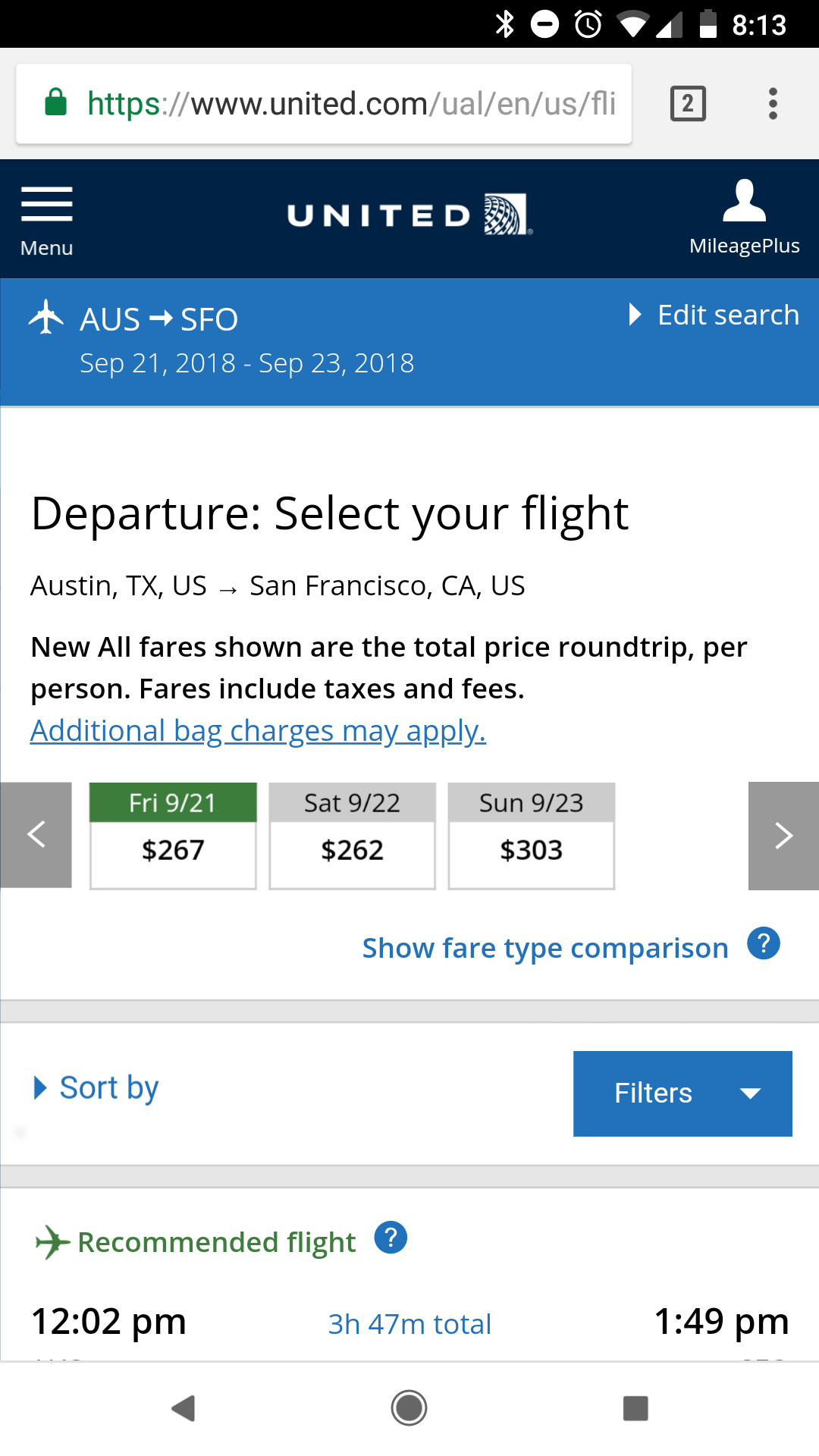Viewport: 819px width, 1456px height.
Task: Click the help icon next to Recommended flight
Action: (391, 1238)
